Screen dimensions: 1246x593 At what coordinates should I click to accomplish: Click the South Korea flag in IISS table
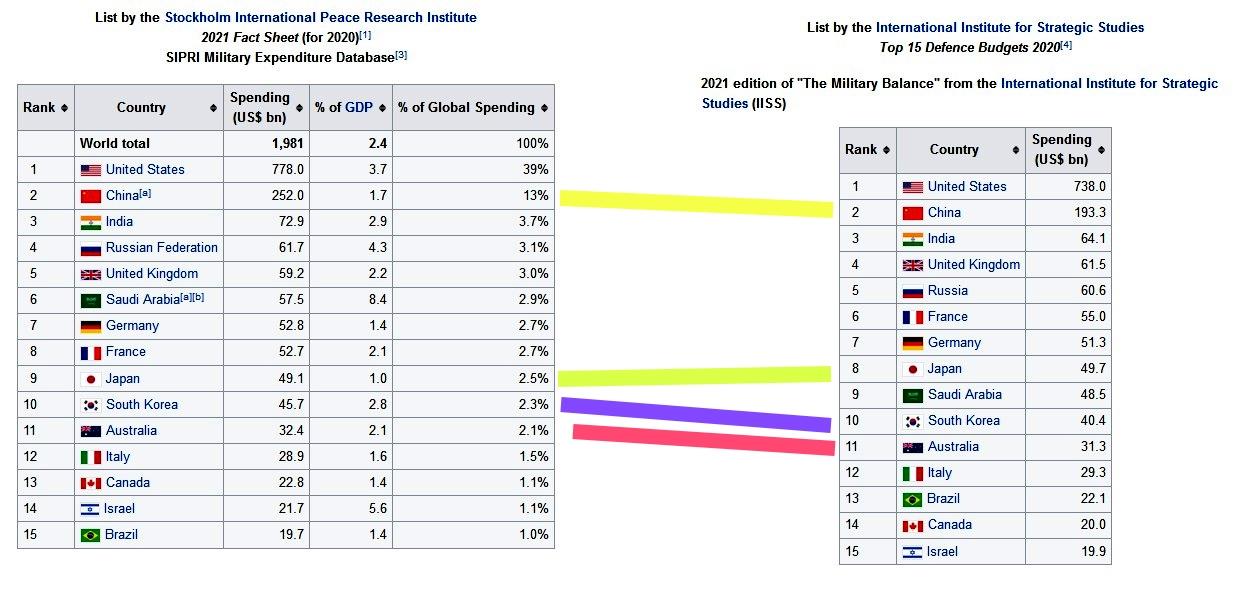pos(912,421)
